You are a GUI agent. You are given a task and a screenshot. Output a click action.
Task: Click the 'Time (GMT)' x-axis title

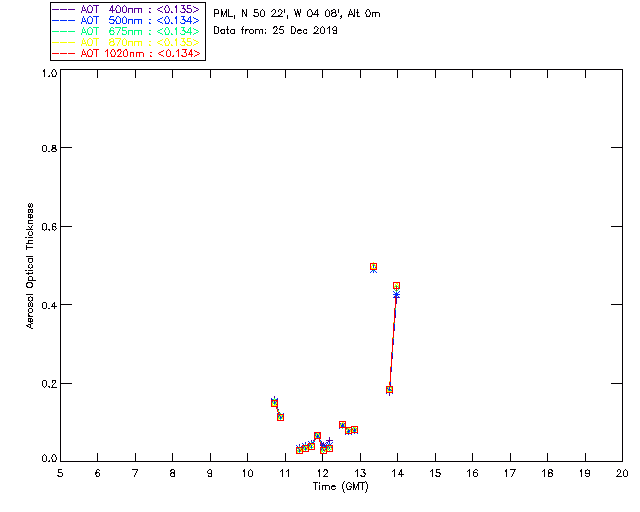[340, 487]
